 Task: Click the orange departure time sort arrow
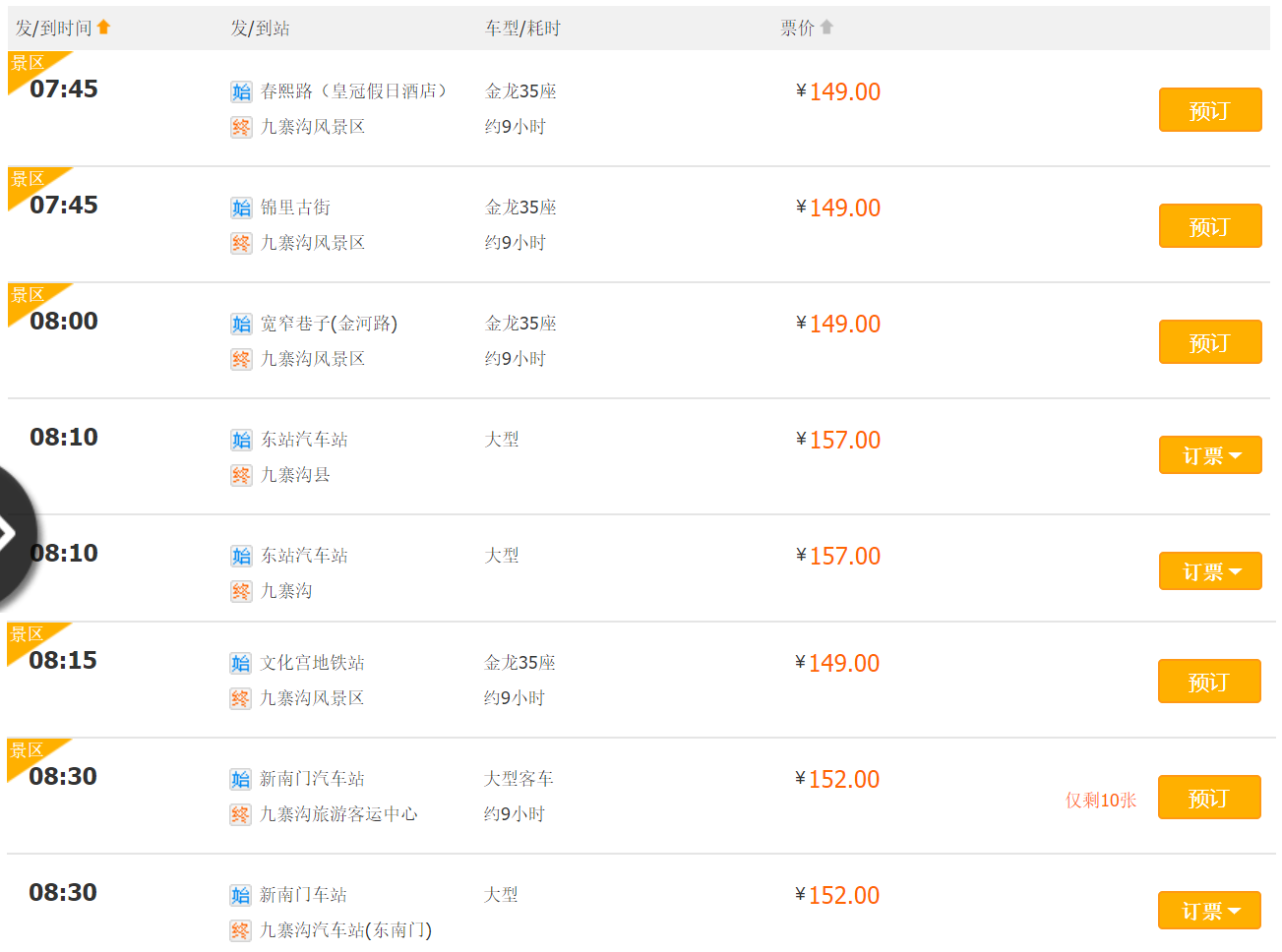click(103, 28)
